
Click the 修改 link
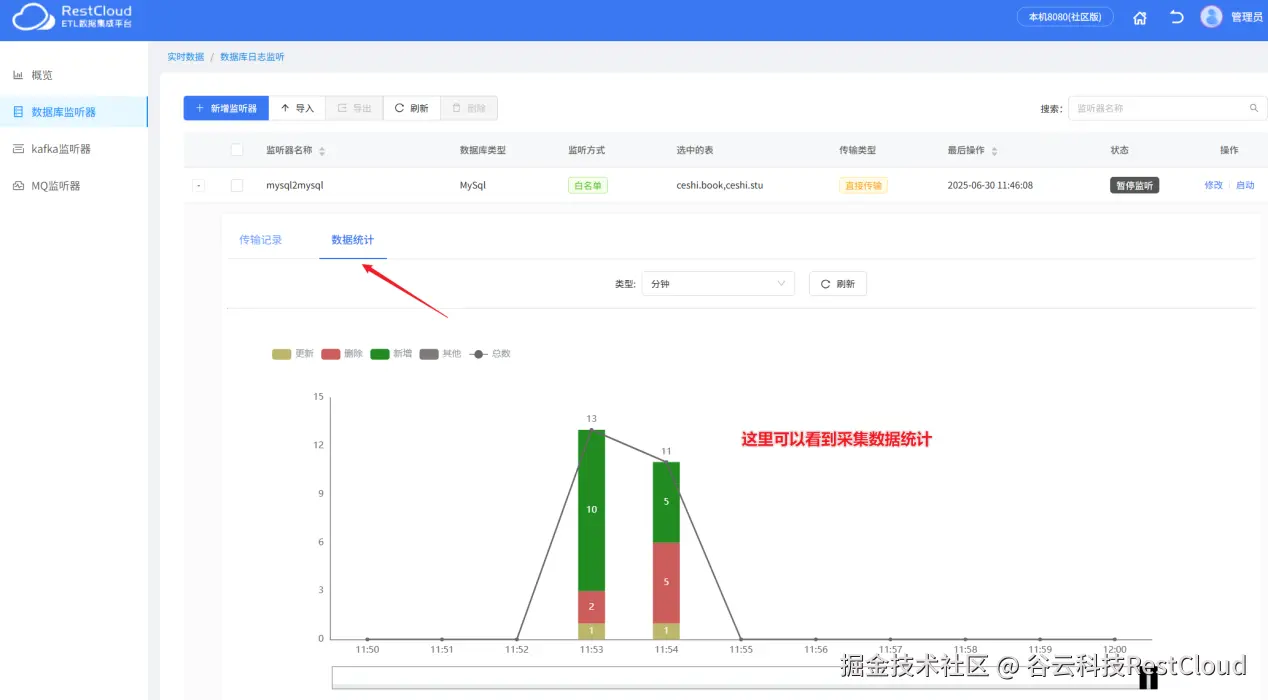(1213, 185)
